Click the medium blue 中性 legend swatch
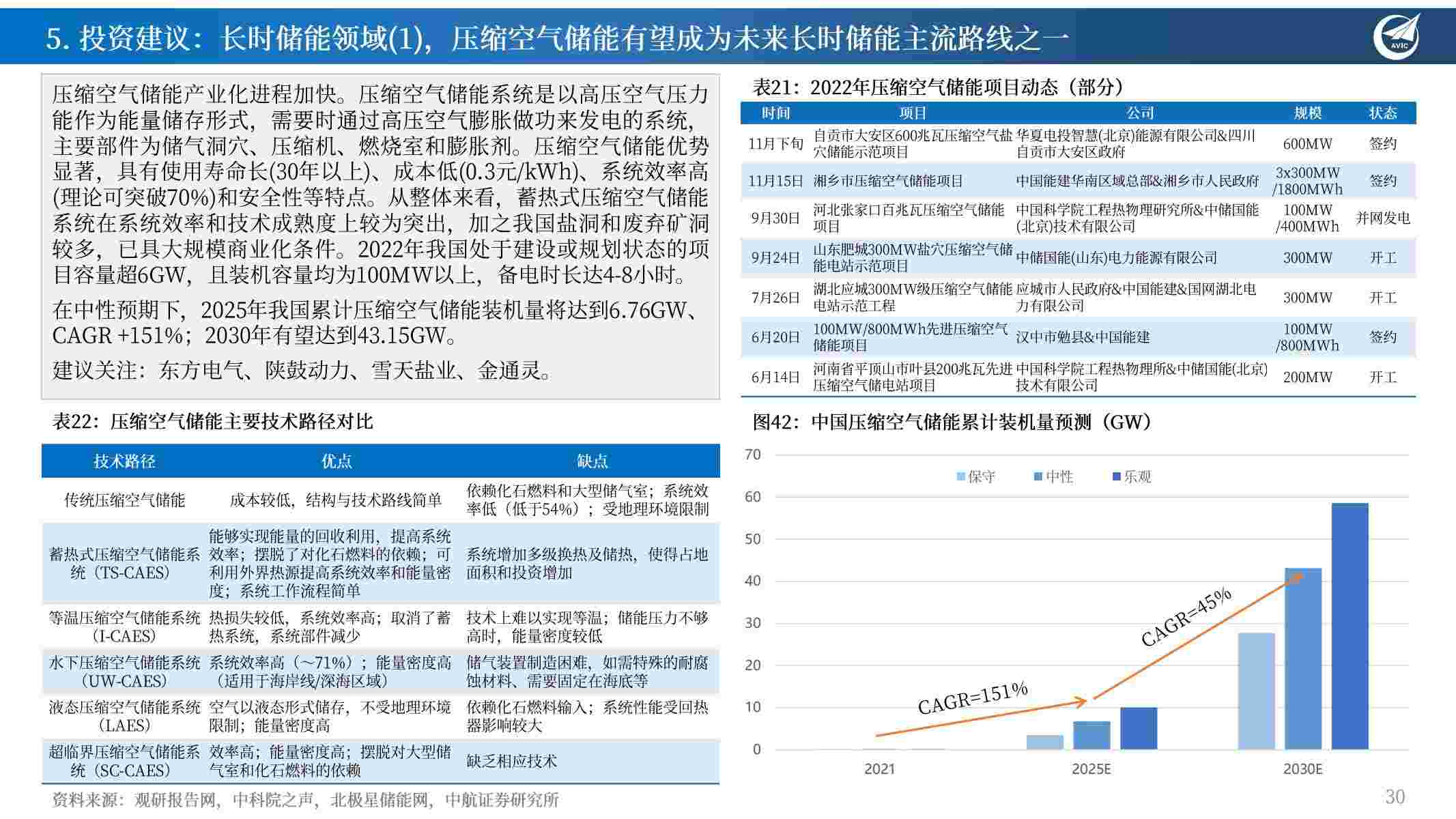Screen dimensions: 1456x819 point(1038,477)
